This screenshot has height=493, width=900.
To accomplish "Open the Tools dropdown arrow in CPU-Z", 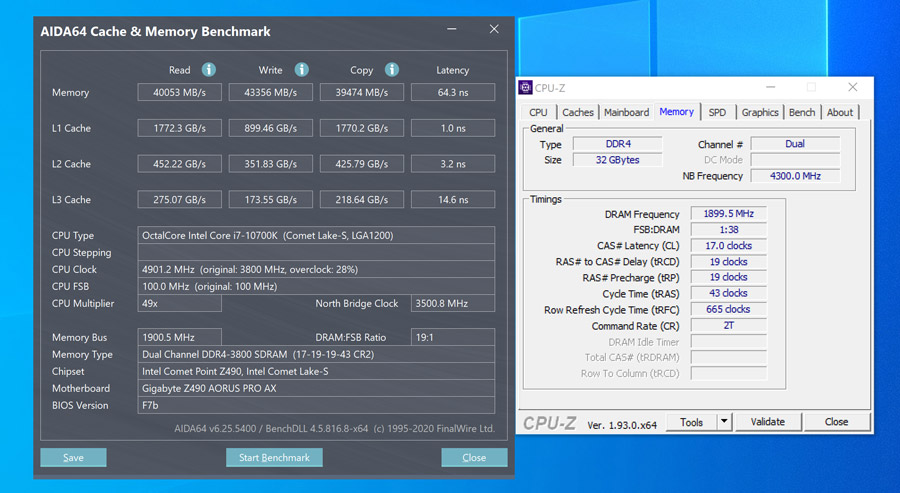I will pyautogui.click(x=724, y=422).
